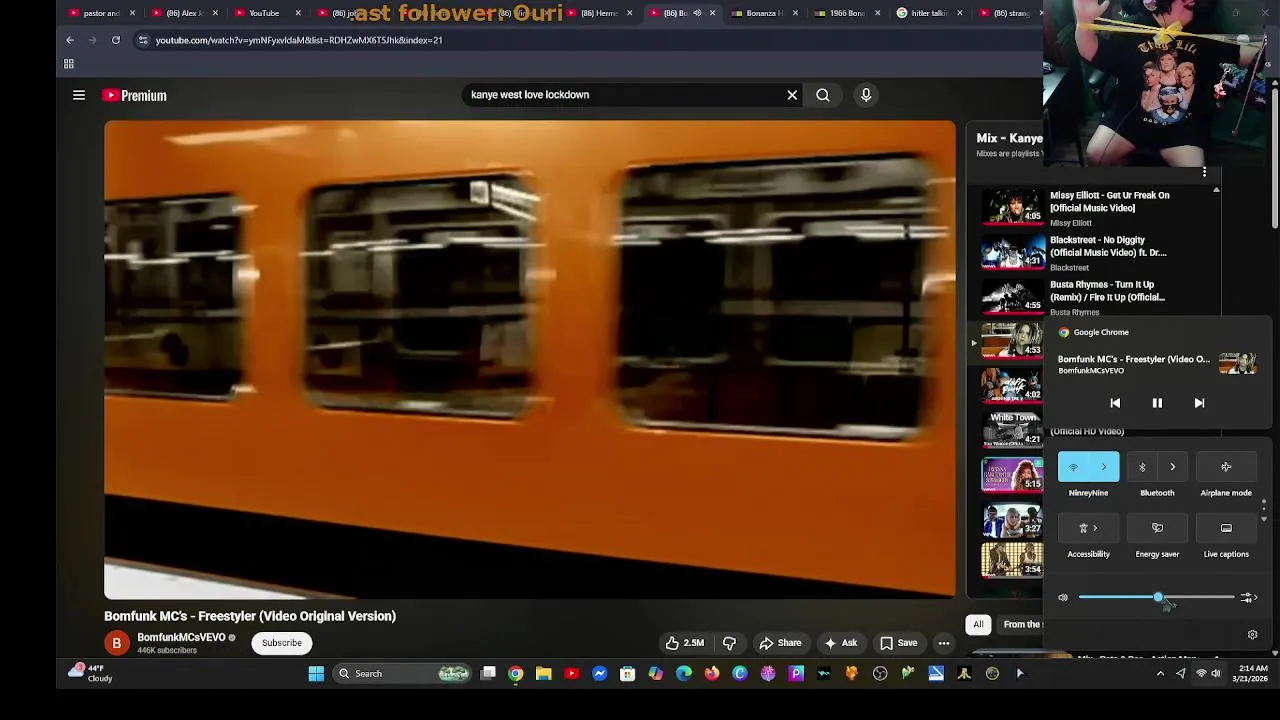Screen dimensions: 1280x720
Task: Play the White Town 4:21 video thumbnail
Action: [1012, 429]
